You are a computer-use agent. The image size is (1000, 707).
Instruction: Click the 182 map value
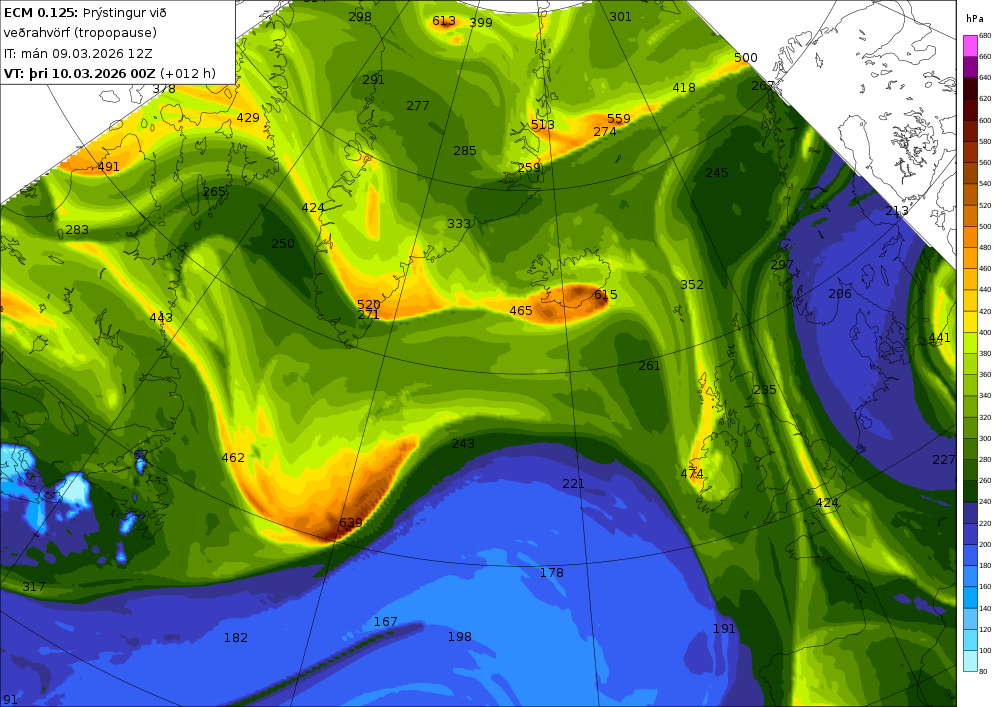click(236, 638)
